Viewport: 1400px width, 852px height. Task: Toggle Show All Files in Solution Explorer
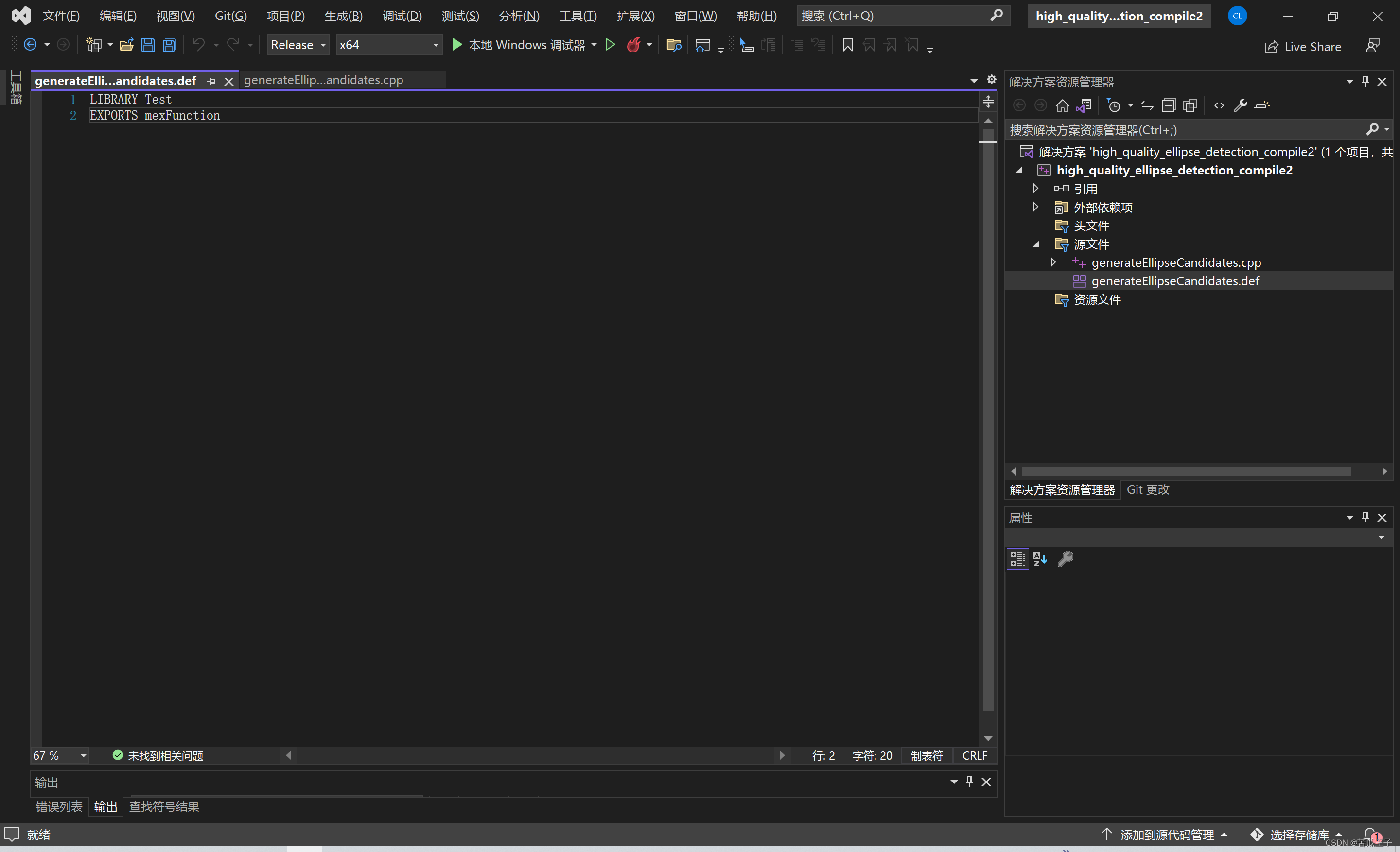[x=1190, y=105]
